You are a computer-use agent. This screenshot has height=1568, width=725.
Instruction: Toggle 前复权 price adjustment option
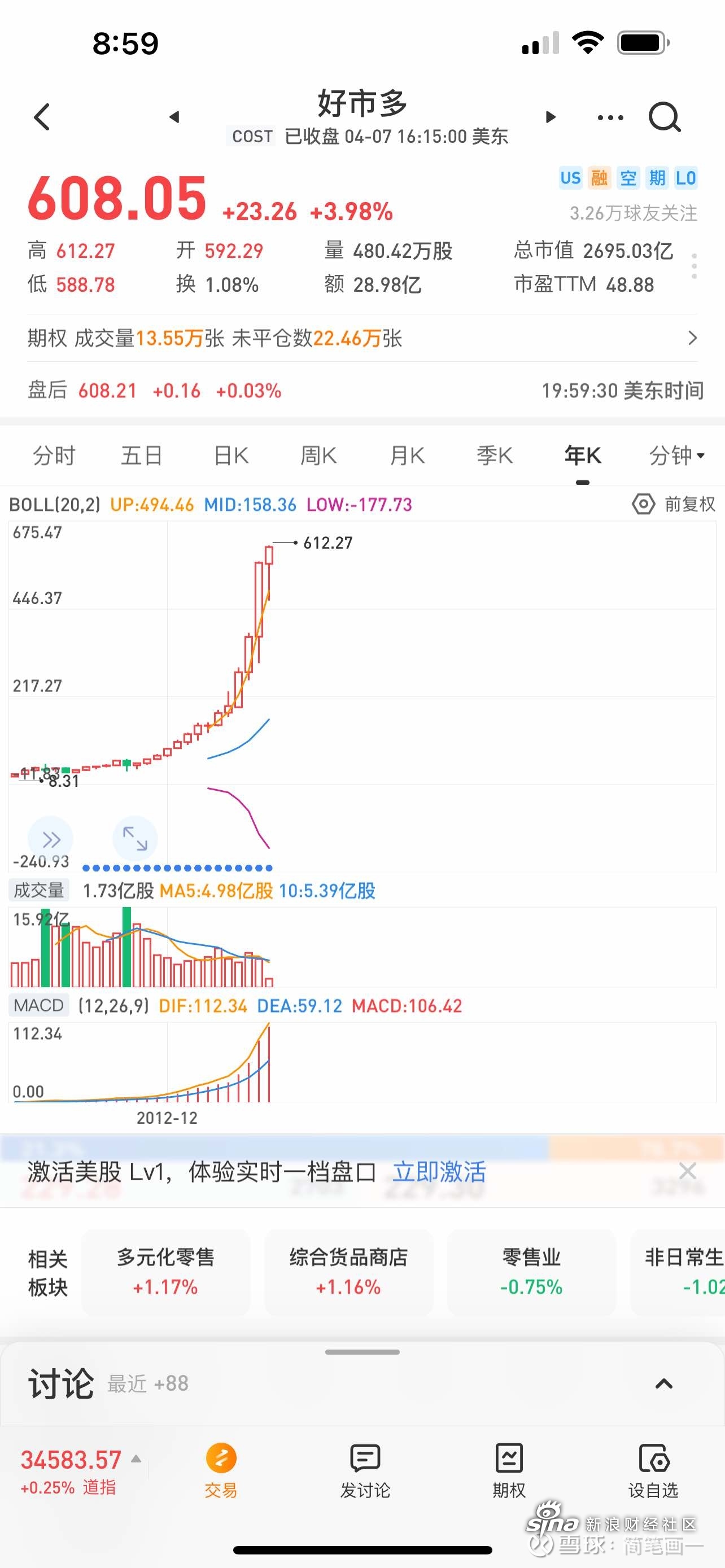pyautogui.click(x=689, y=504)
